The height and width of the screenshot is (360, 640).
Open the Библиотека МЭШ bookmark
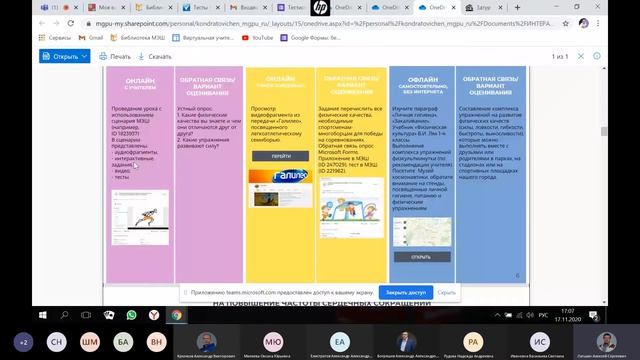tap(138, 38)
